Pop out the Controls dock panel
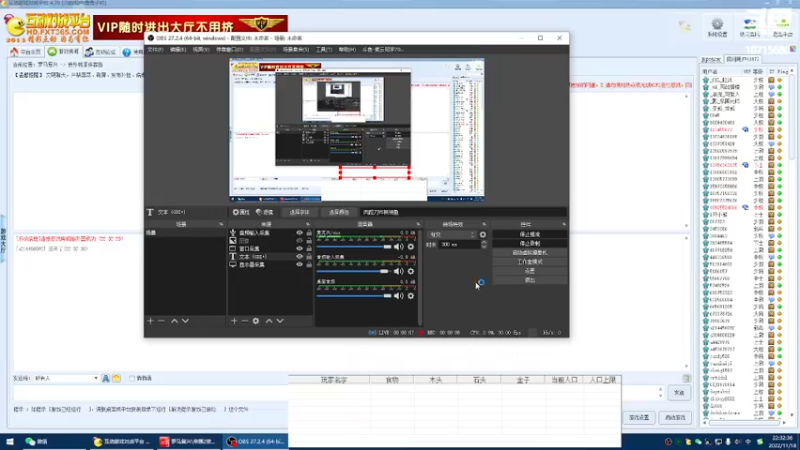Screen dimensions: 800x450 tap(564, 224)
